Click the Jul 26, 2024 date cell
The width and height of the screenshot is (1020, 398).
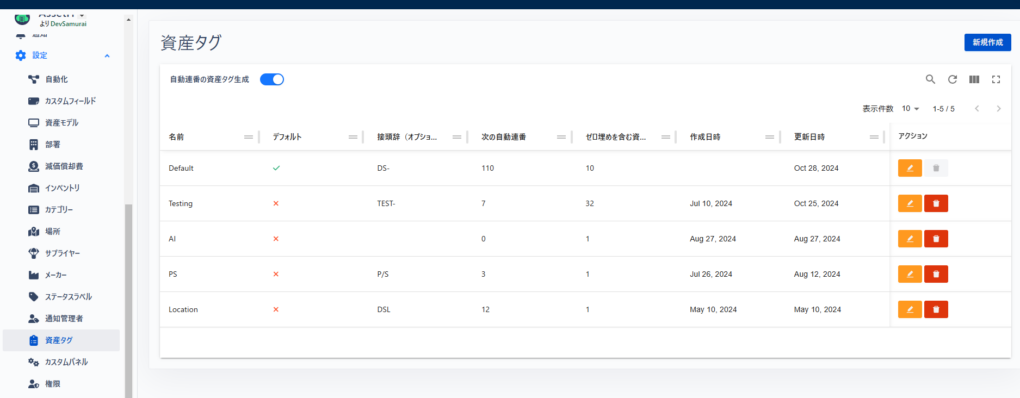(711, 274)
